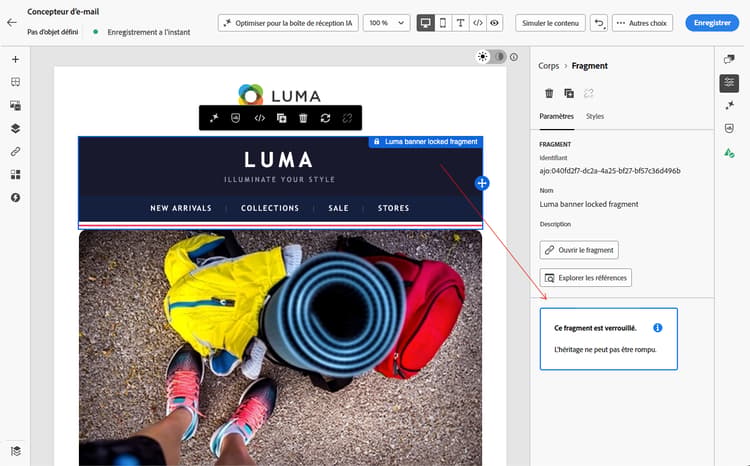Screen dimensions: 750x466
Task: Click the bottom-left stacked layers icon
Action: point(15,451)
